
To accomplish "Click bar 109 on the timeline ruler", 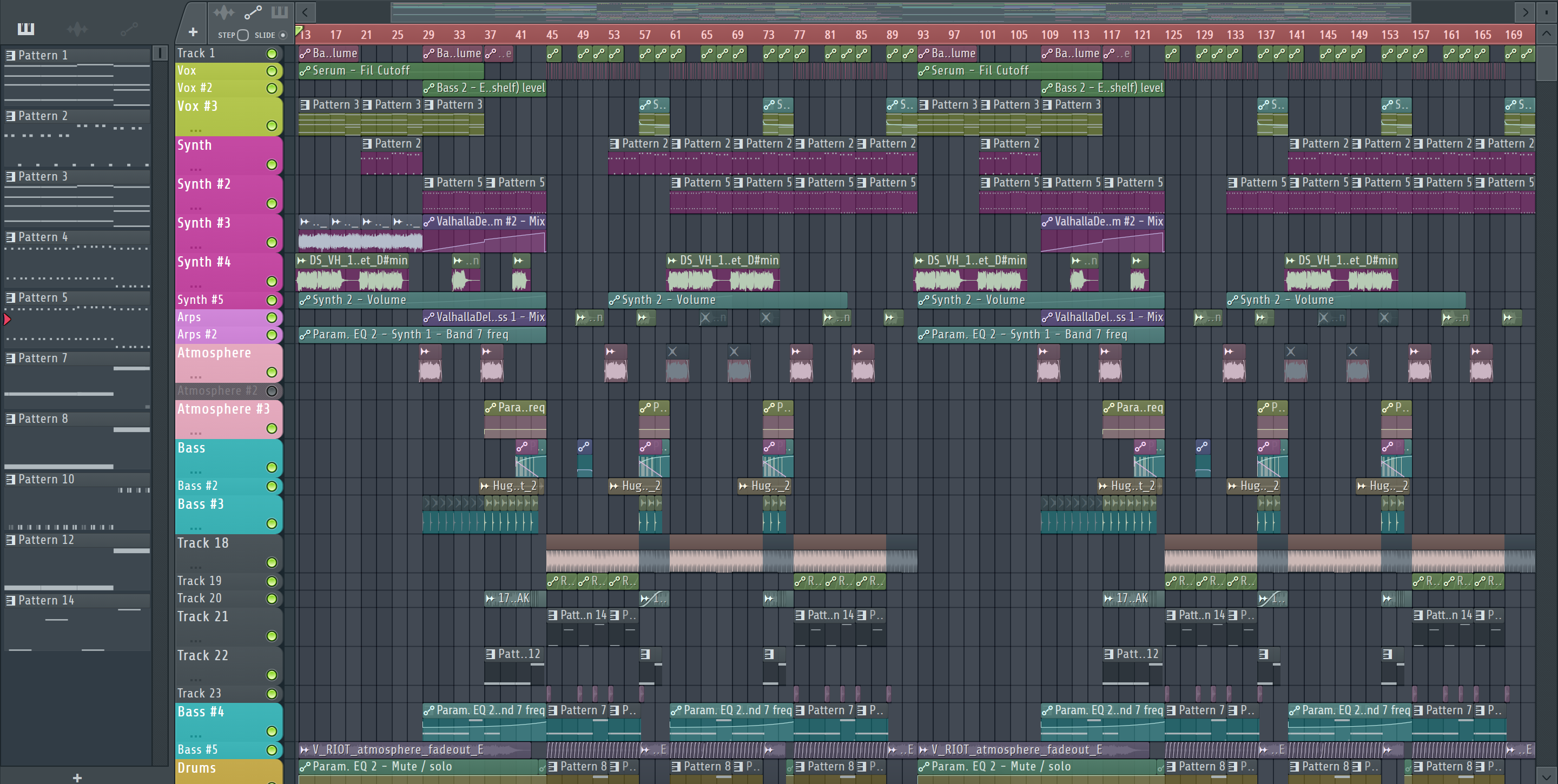I will tap(1049, 35).
